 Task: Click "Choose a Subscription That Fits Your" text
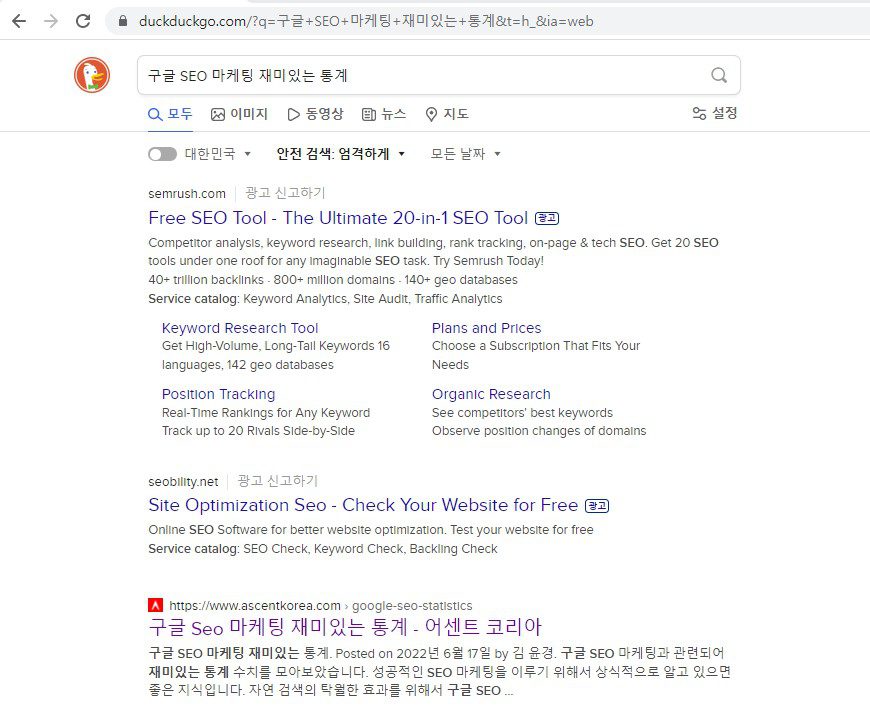536,346
